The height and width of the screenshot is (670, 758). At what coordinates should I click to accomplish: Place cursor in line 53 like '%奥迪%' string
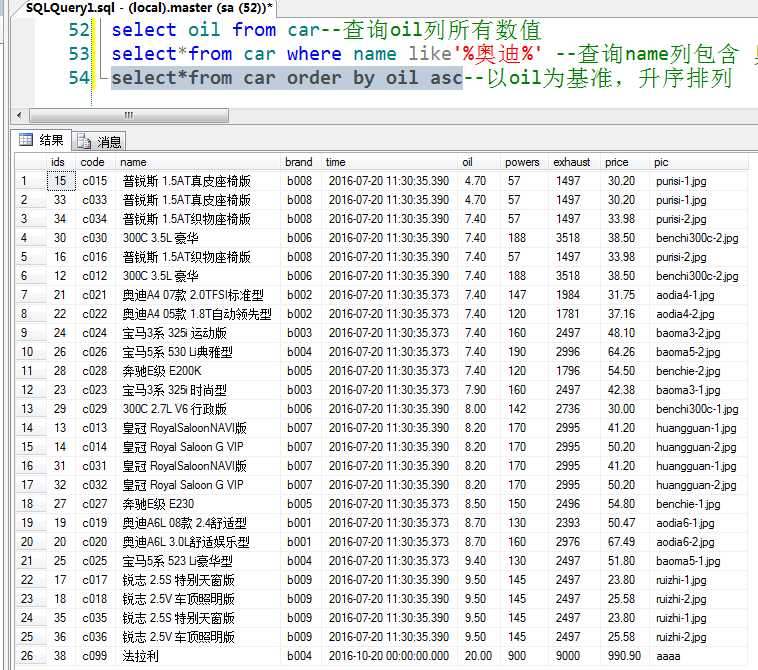pyautogui.click(x=498, y=54)
